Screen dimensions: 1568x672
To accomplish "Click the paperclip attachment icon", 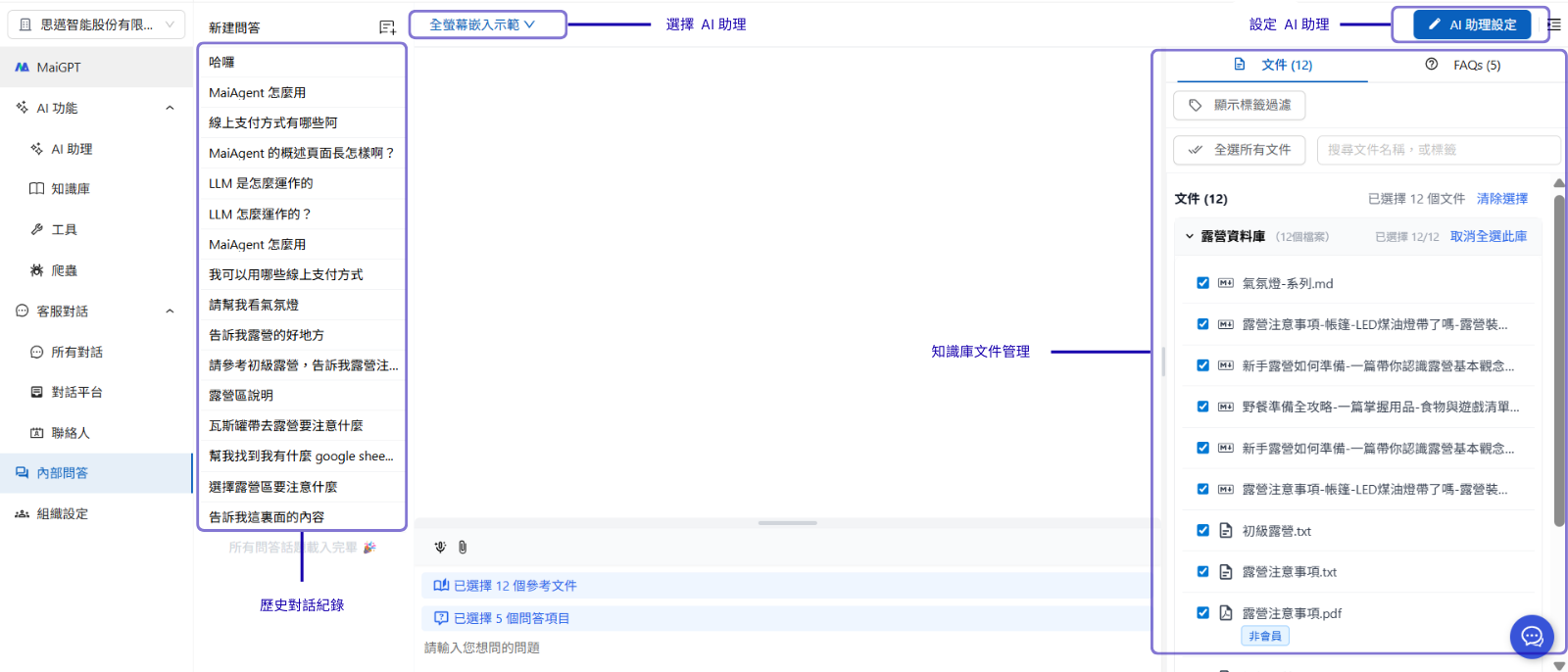I will [x=463, y=548].
